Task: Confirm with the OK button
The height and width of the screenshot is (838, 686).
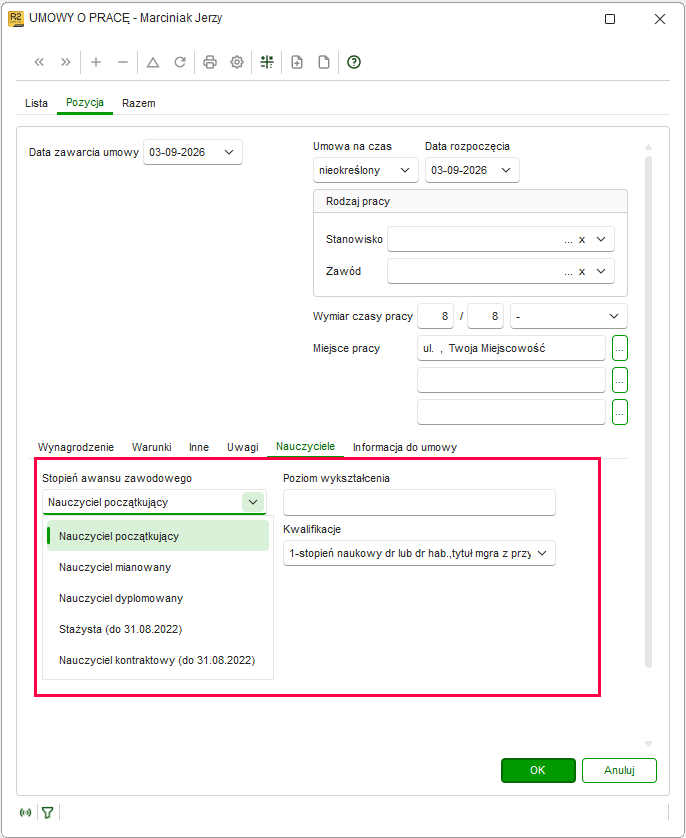Action: [x=538, y=770]
